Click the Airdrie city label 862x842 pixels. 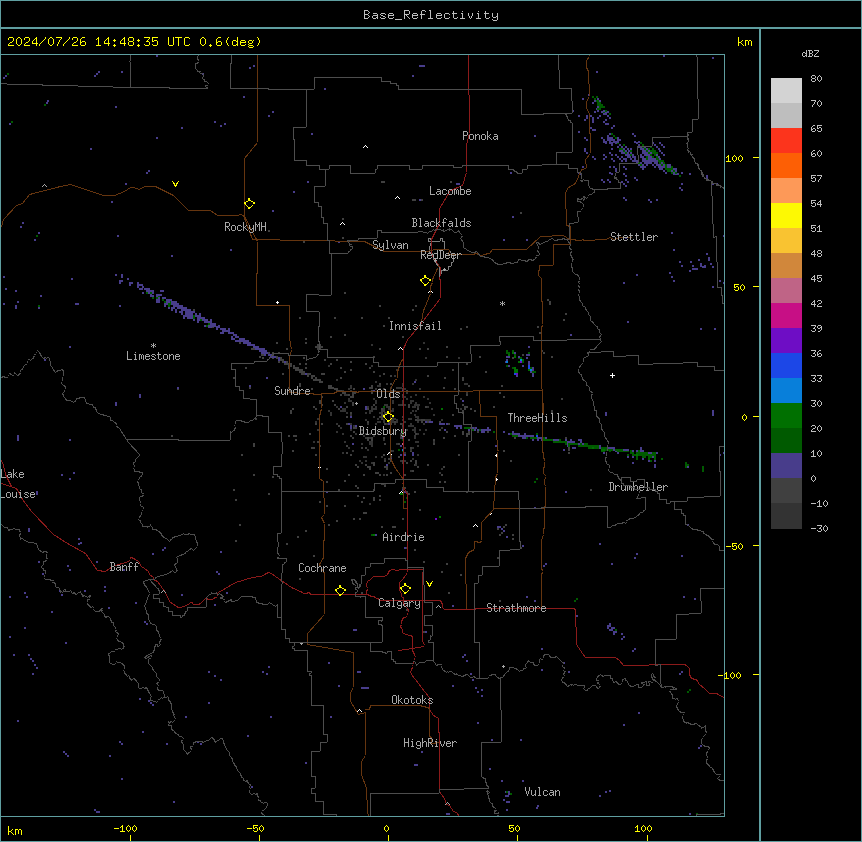click(x=403, y=537)
